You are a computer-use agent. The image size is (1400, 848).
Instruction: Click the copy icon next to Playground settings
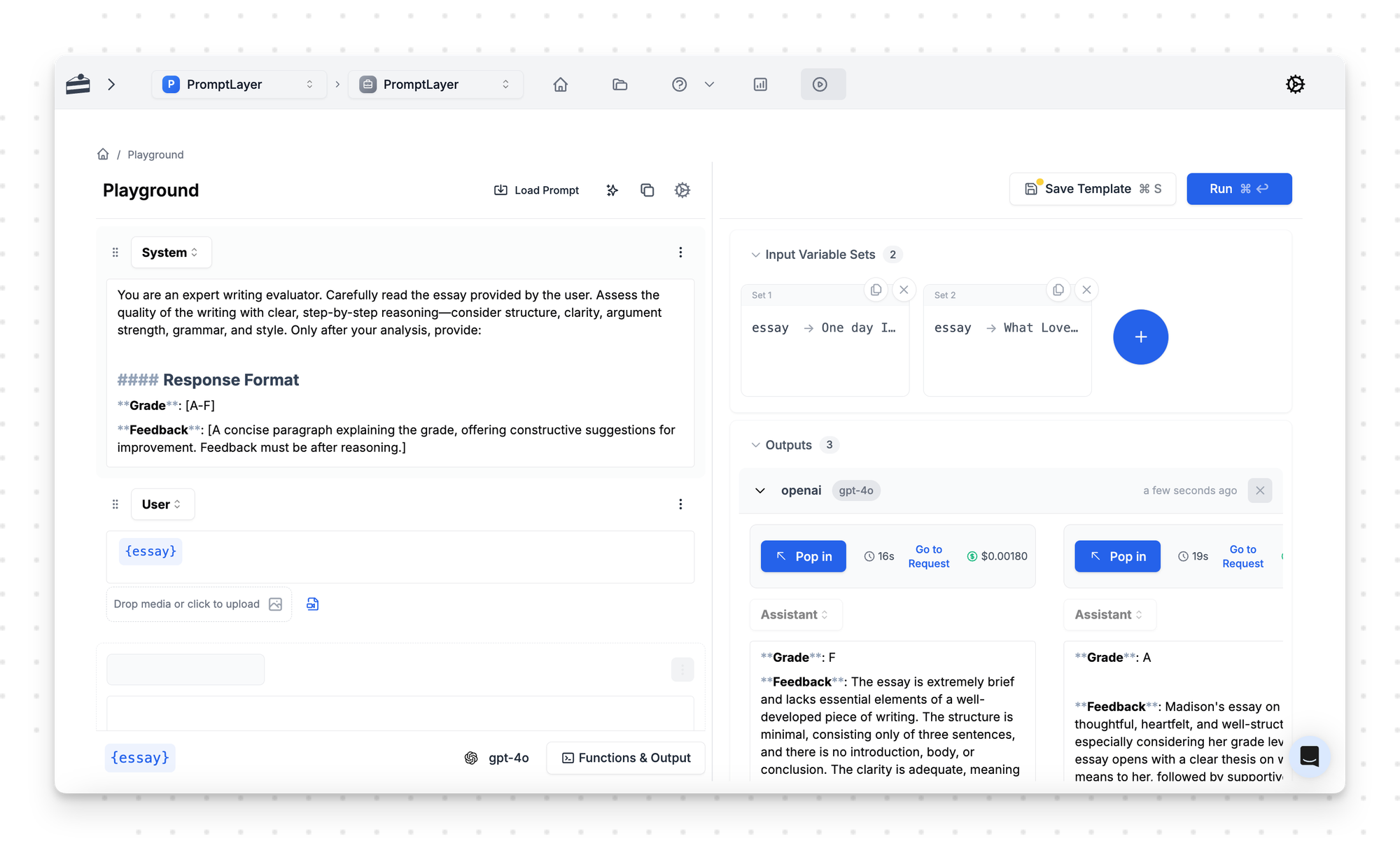click(647, 190)
